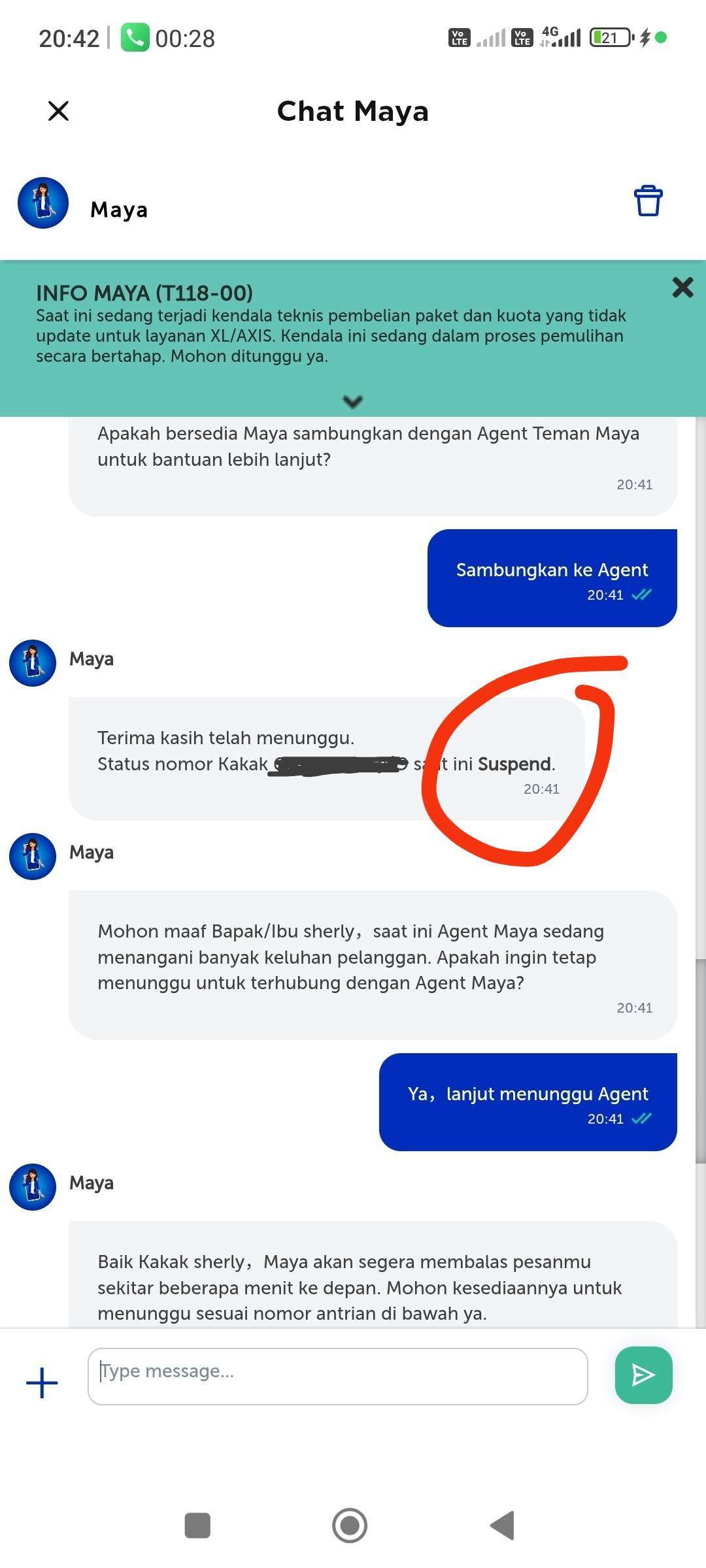The image size is (706, 1568).
Task: Tap Maya avatar above Mohon maaf message
Action: point(33,857)
